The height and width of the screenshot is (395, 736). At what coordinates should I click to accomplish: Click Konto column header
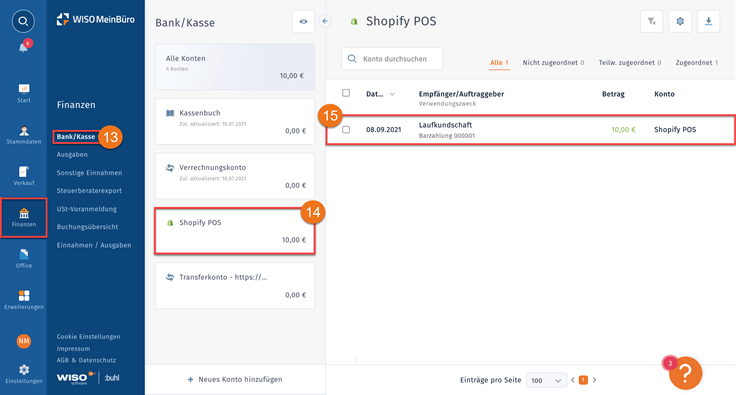tap(664, 94)
